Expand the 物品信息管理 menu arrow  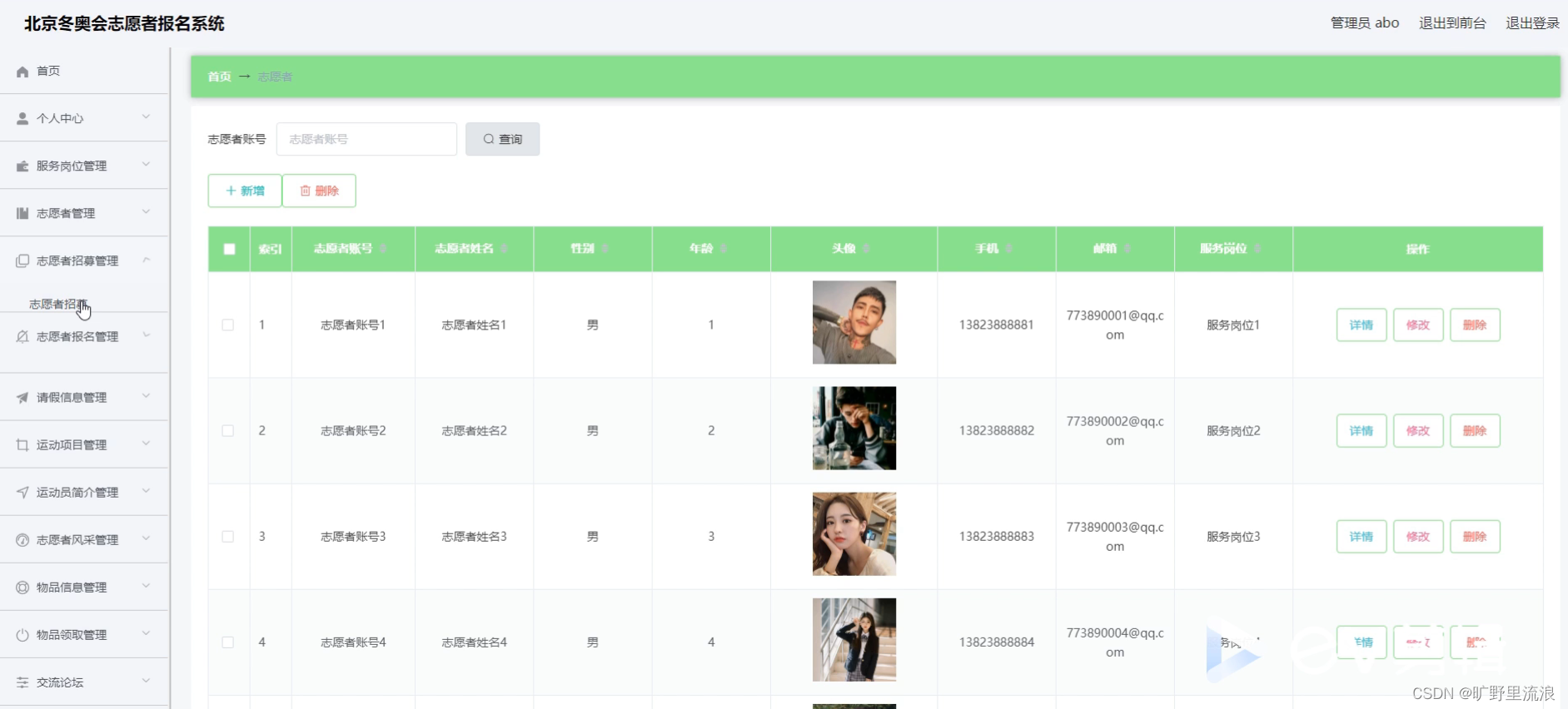click(x=147, y=587)
